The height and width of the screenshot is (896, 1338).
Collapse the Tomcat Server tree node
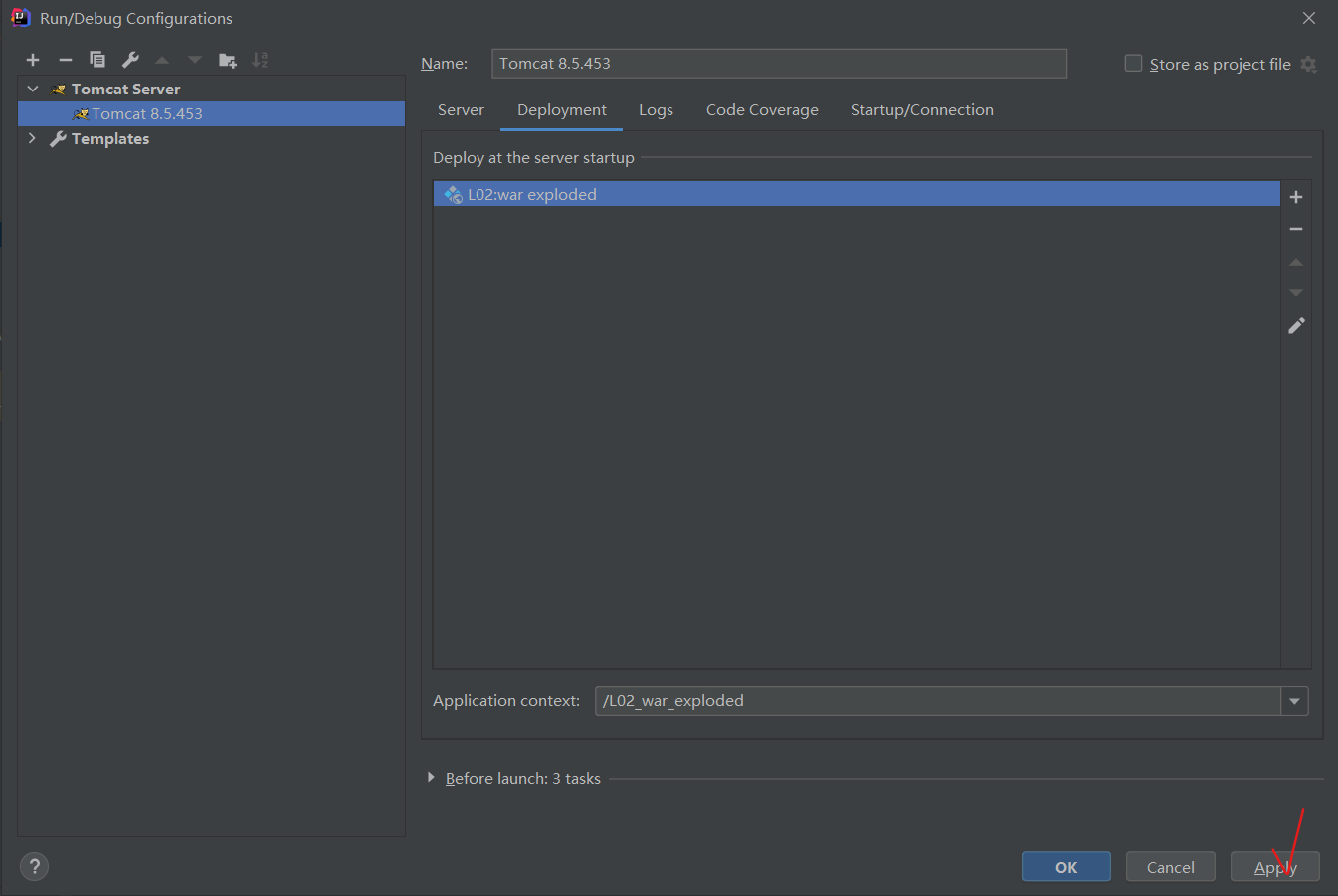(x=33, y=89)
